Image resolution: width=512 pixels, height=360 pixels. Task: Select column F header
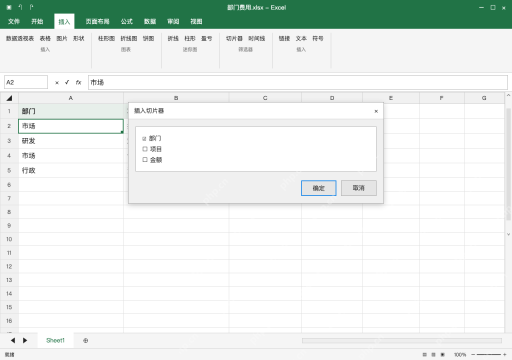[x=442, y=98]
